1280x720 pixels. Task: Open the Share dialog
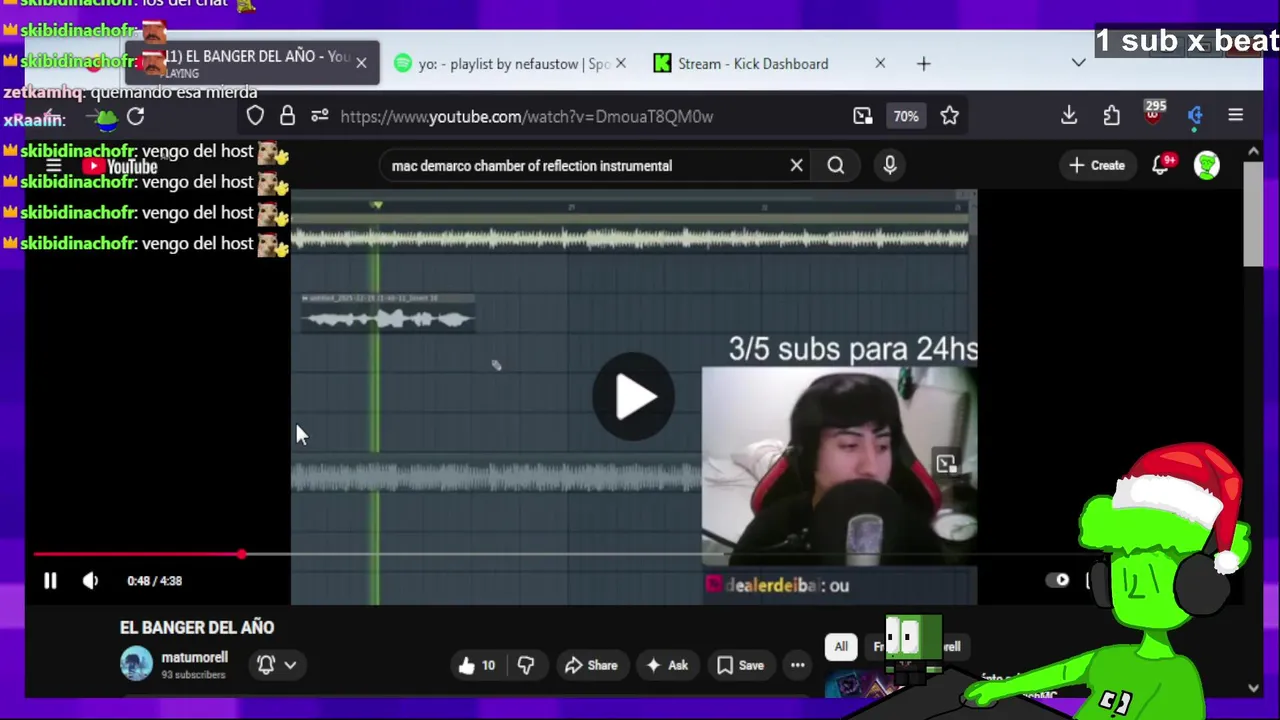point(591,665)
